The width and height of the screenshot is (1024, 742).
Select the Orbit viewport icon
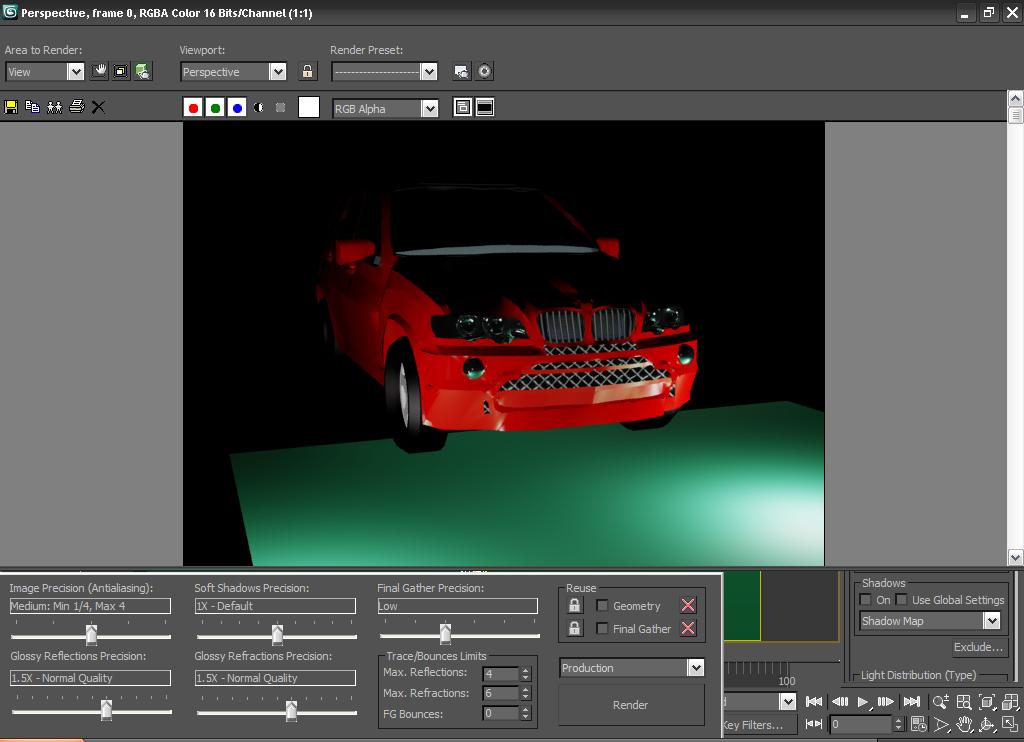click(x=987, y=724)
